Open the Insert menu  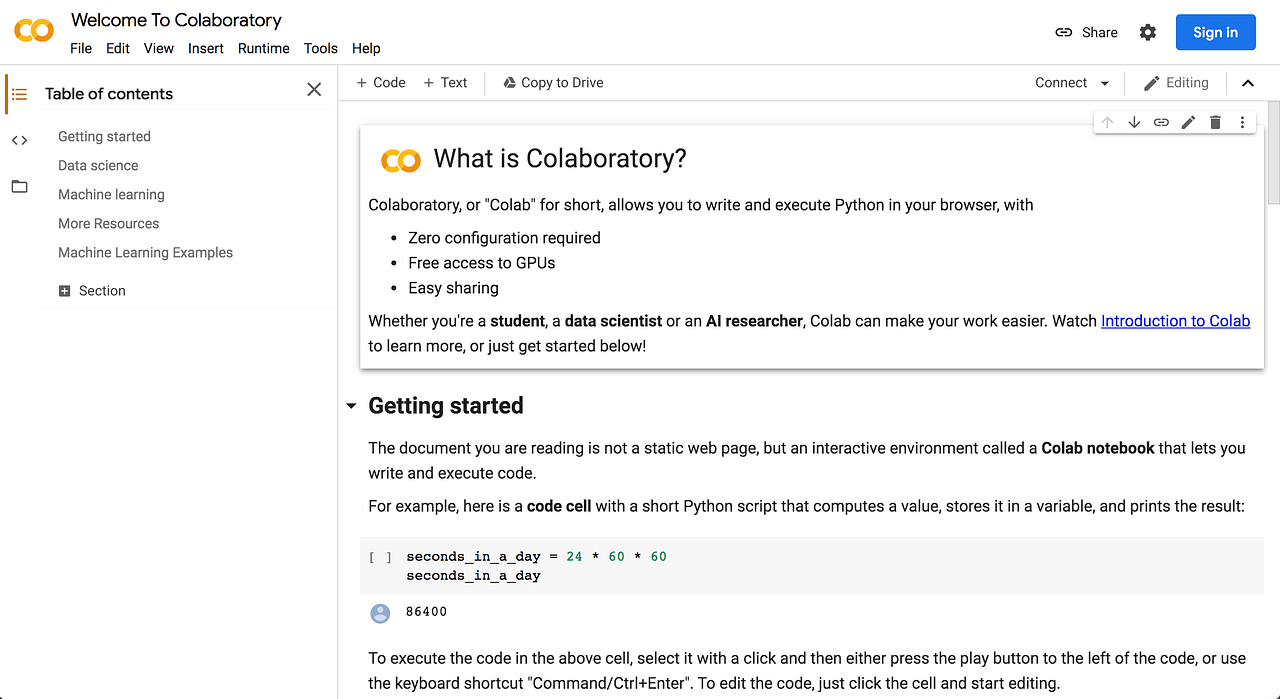tap(205, 47)
